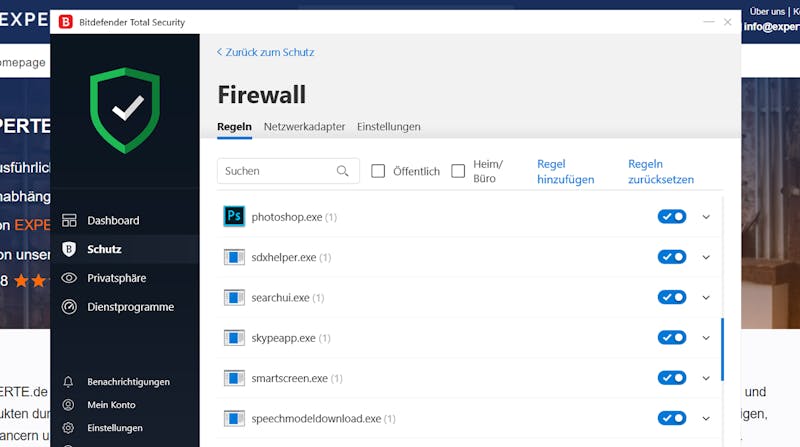Toggle the sdxhelper.exe rule switch
The width and height of the screenshot is (800, 447).
(x=672, y=257)
